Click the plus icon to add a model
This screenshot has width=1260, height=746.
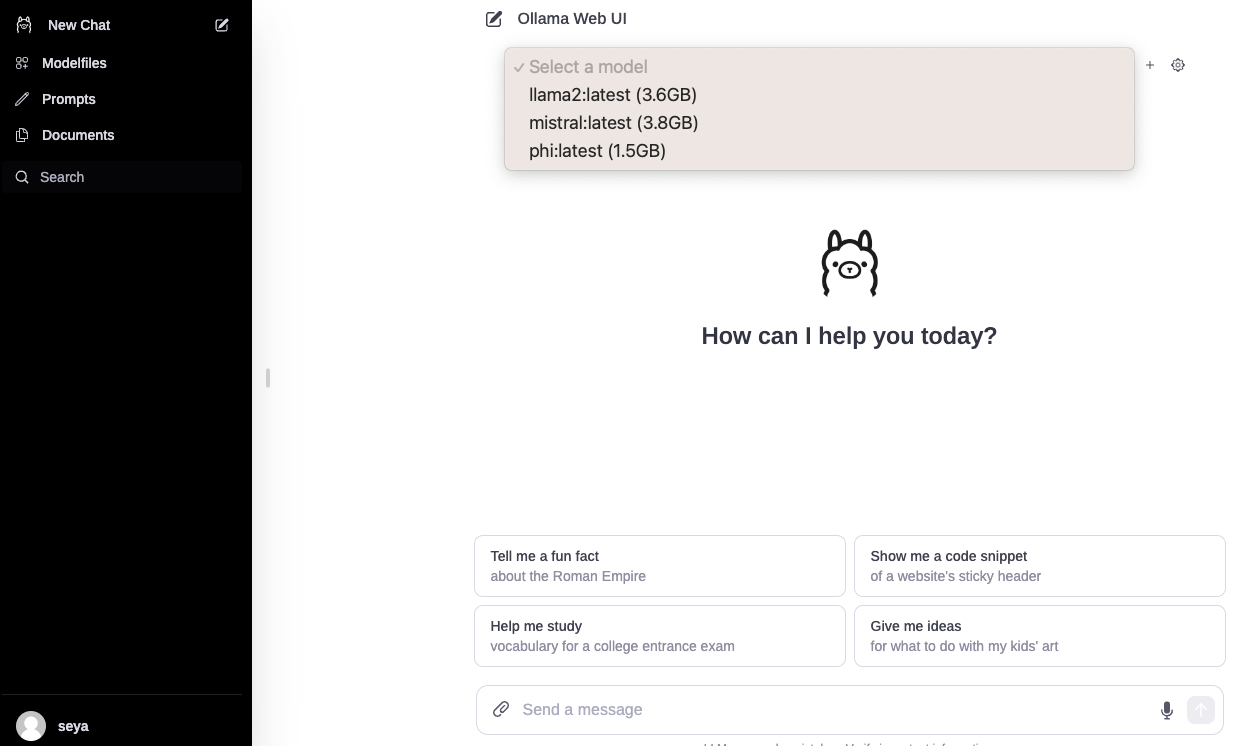tap(1150, 65)
